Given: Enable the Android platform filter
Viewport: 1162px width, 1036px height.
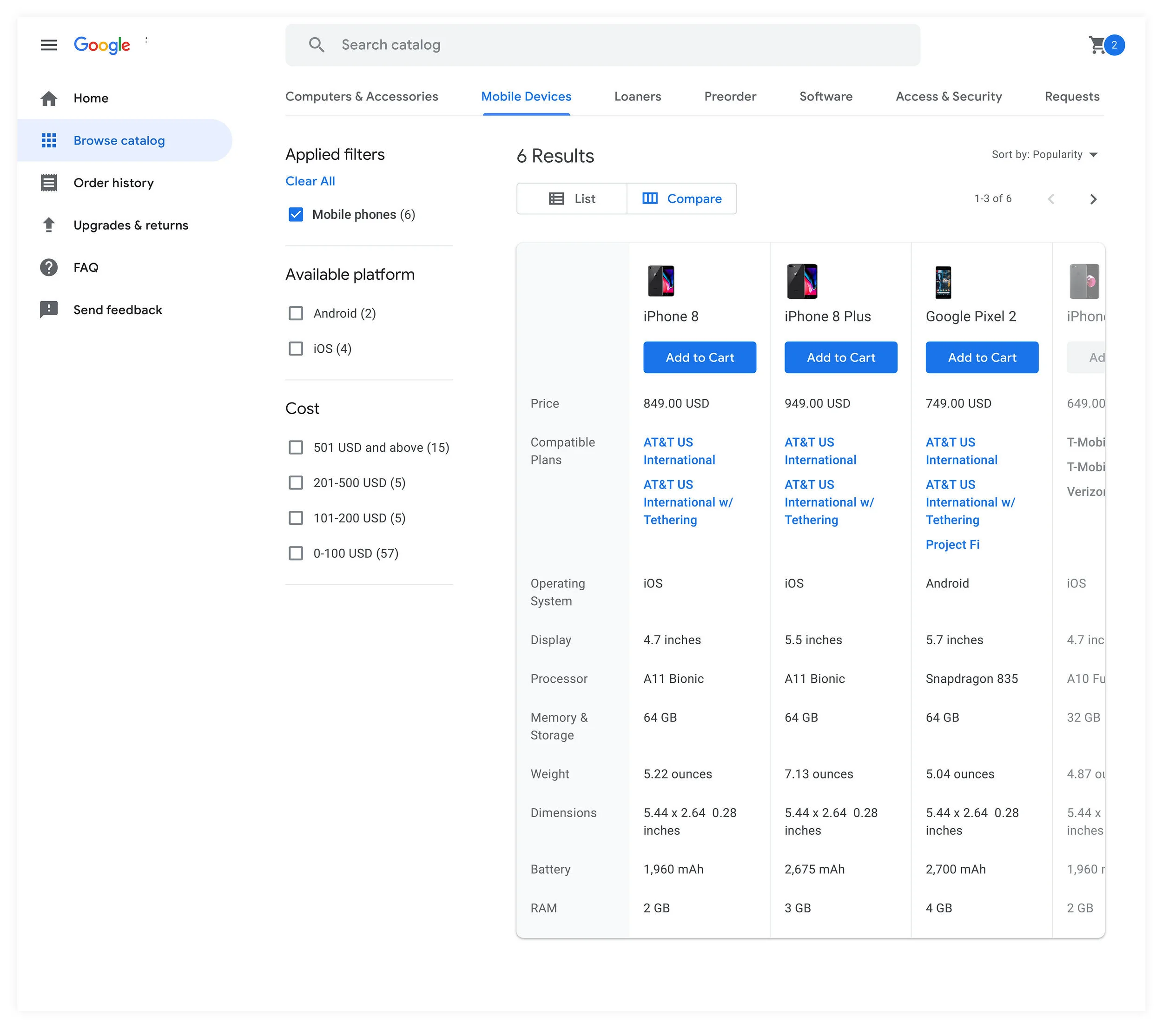Looking at the screenshot, I should pyautogui.click(x=296, y=314).
